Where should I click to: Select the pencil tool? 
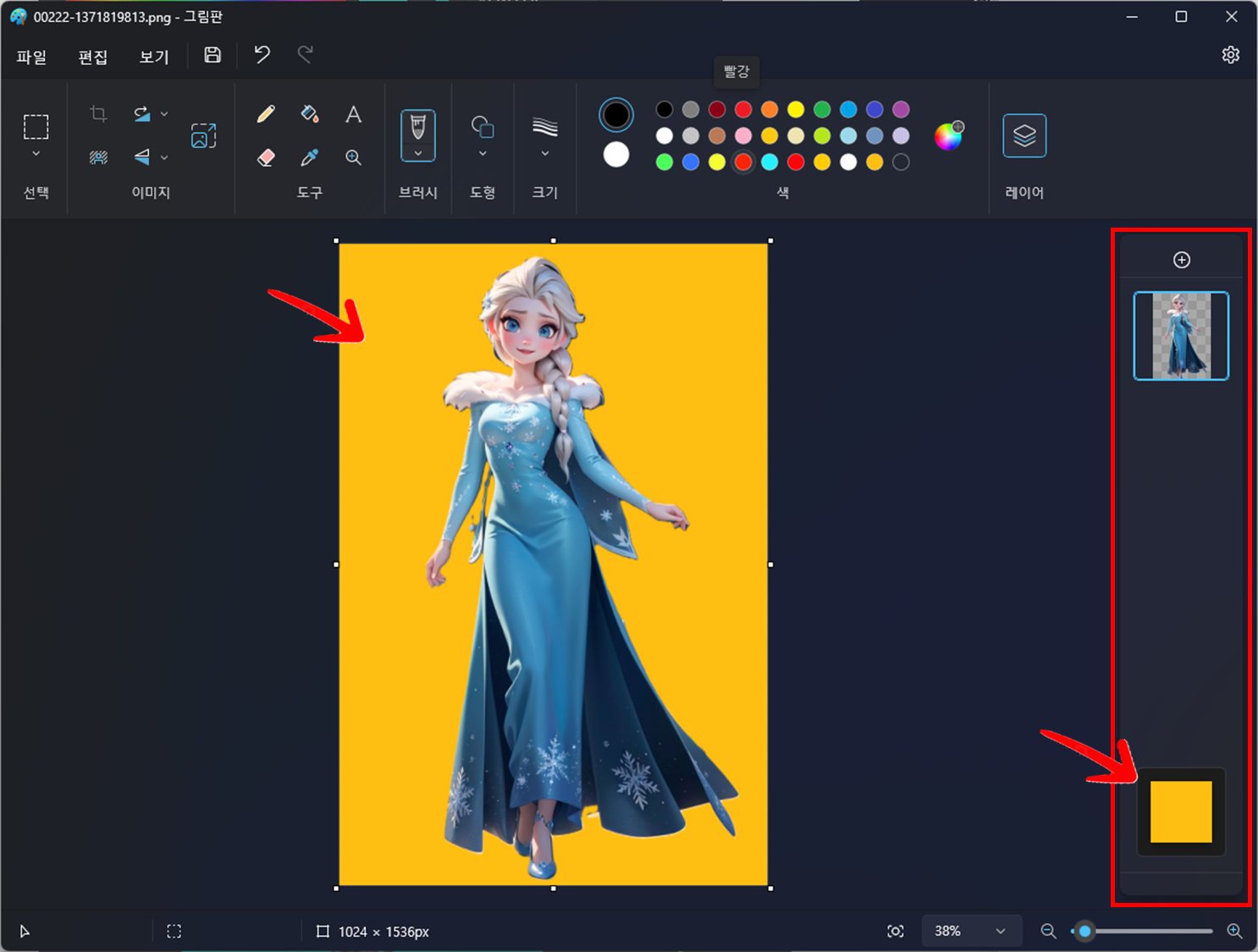pos(266,113)
